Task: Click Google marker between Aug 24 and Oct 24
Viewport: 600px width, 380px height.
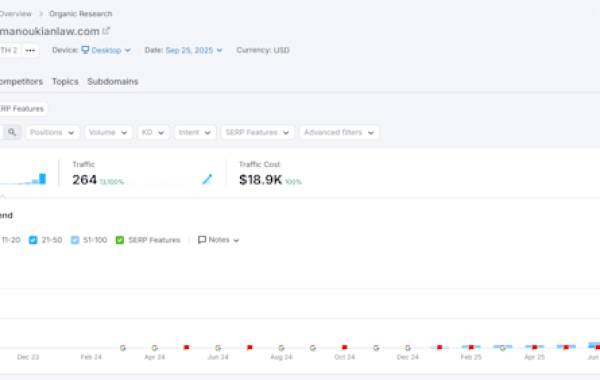Action: [313, 347]
